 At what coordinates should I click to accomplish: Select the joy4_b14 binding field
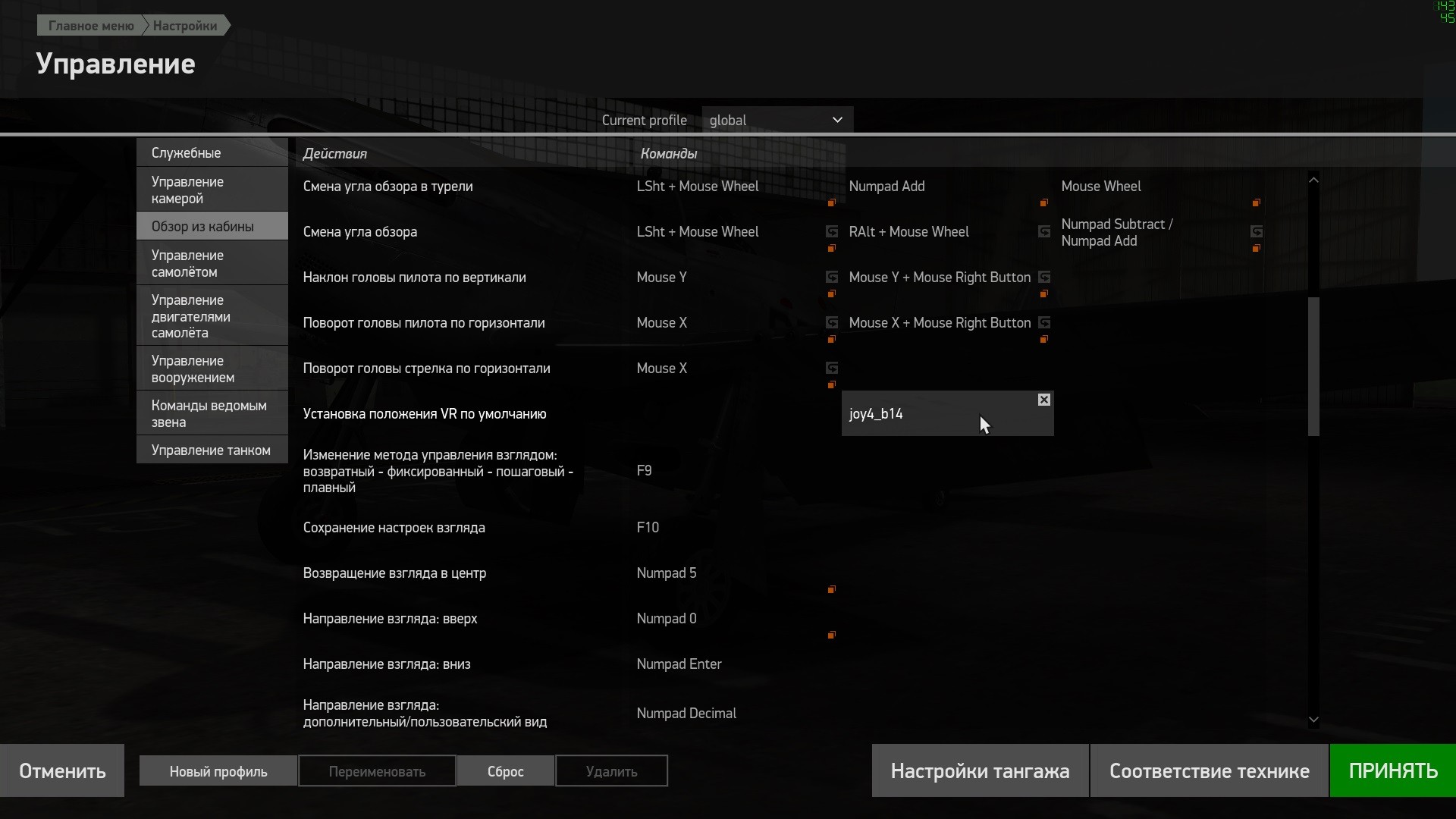click(x=940, y=413)
